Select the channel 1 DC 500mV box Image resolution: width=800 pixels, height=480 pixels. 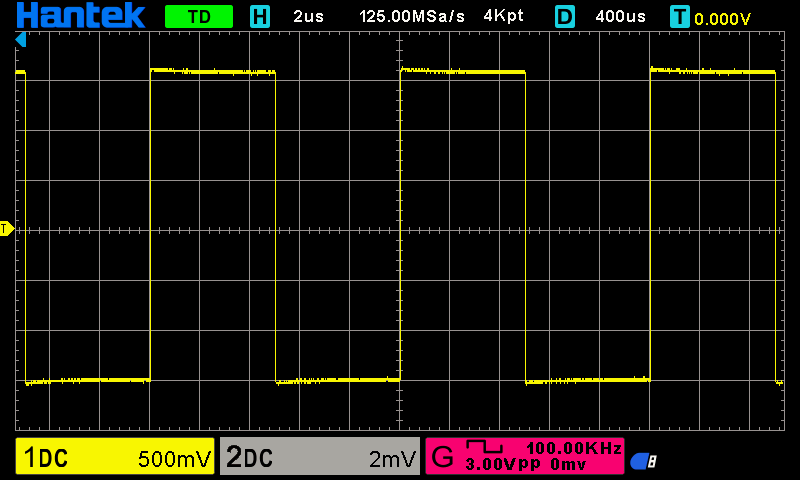115,456
